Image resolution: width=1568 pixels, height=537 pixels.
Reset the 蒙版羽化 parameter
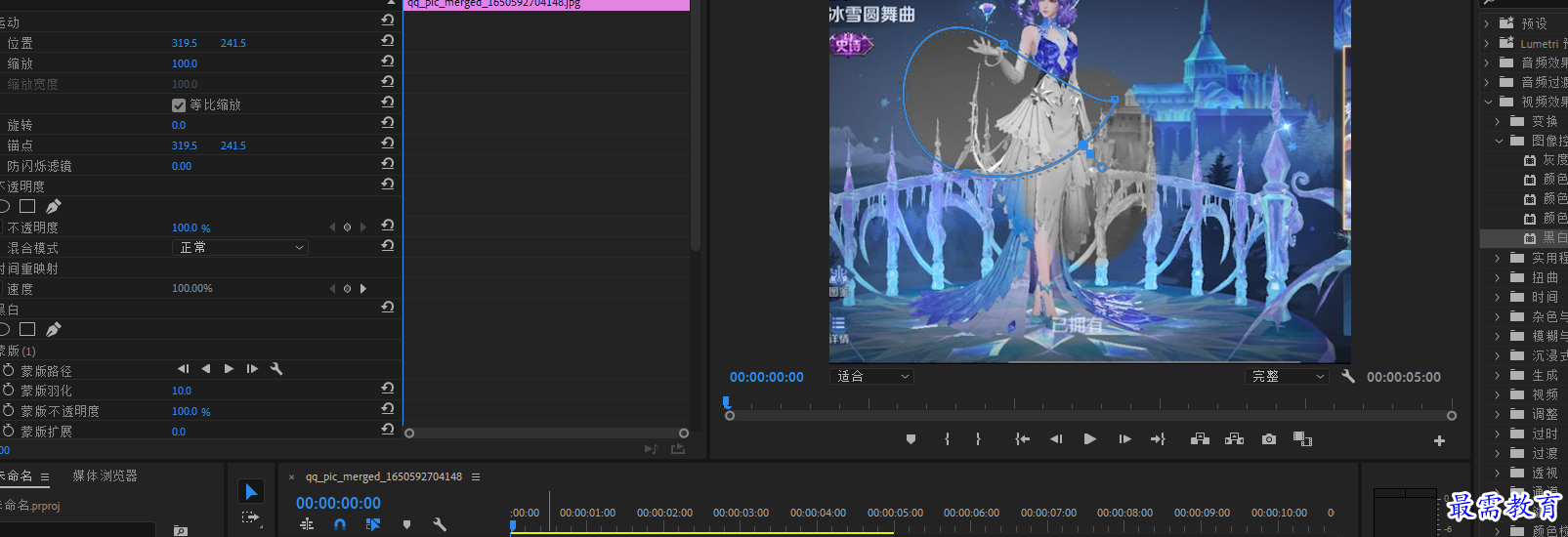[x=388, y=388]
